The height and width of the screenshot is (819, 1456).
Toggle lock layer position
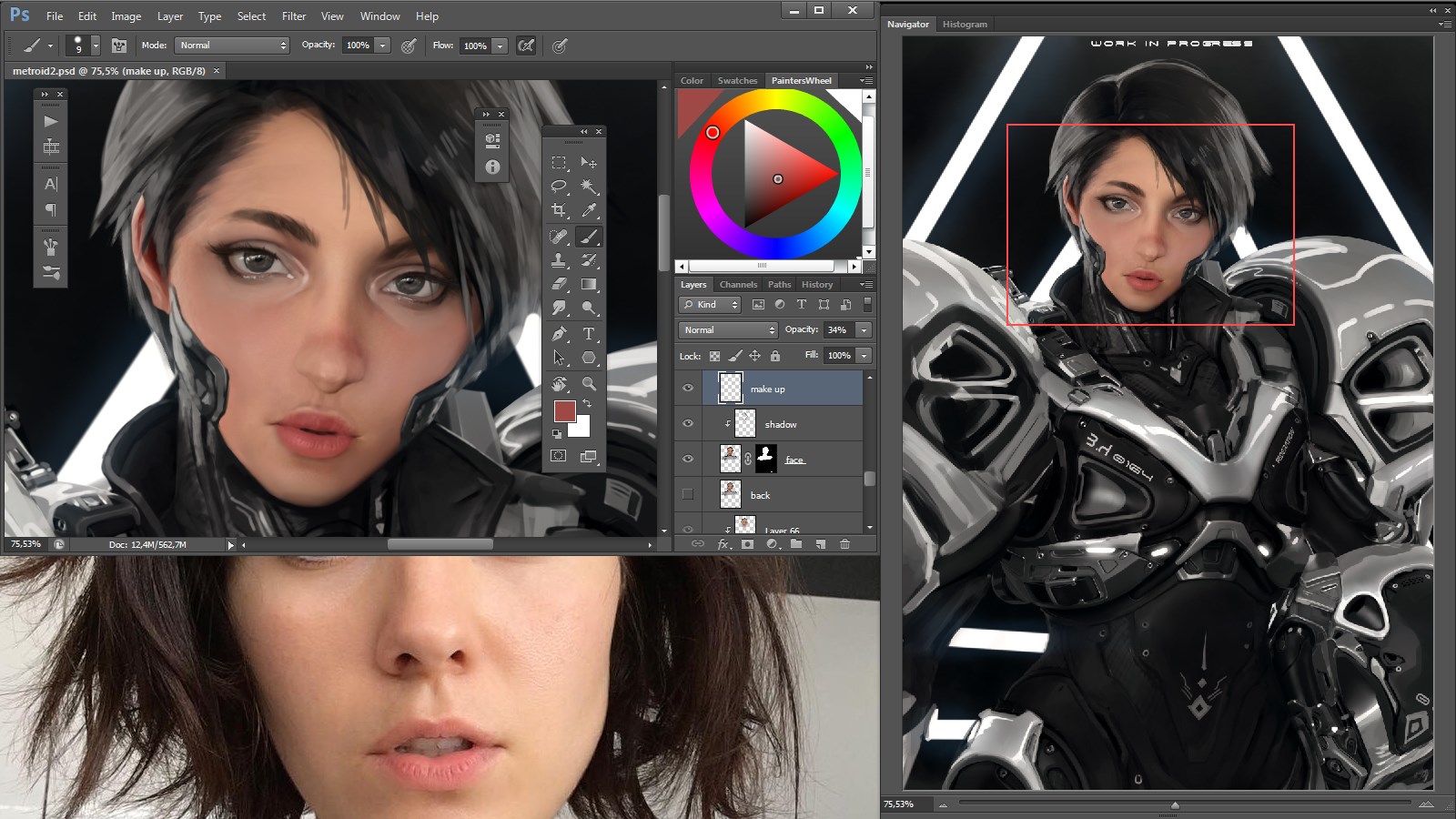[754, 356]
